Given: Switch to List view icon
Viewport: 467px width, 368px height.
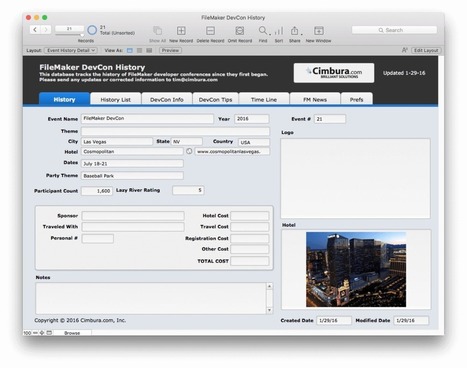Looking at the screenshot, I should (x=139, y=50).
